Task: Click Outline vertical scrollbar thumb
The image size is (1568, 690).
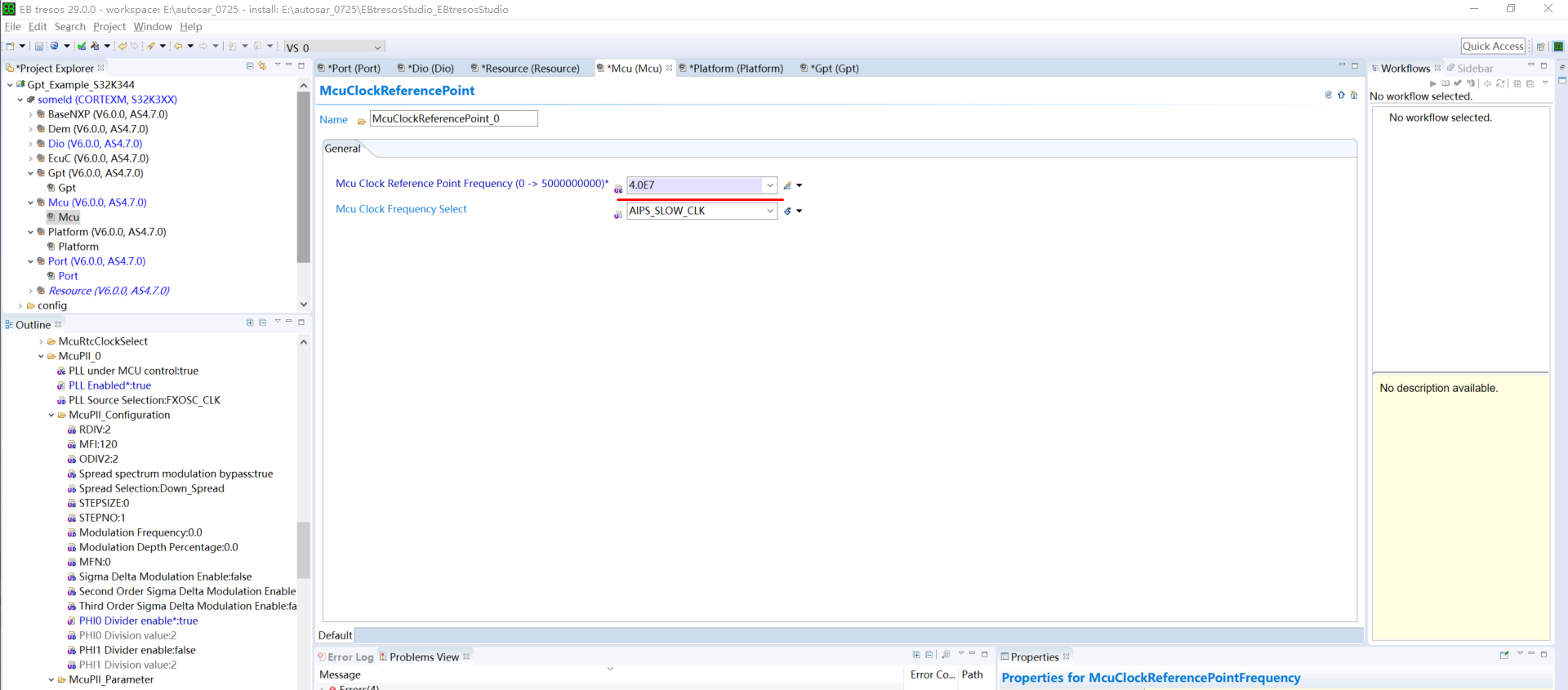Action: tap(304, 550)
